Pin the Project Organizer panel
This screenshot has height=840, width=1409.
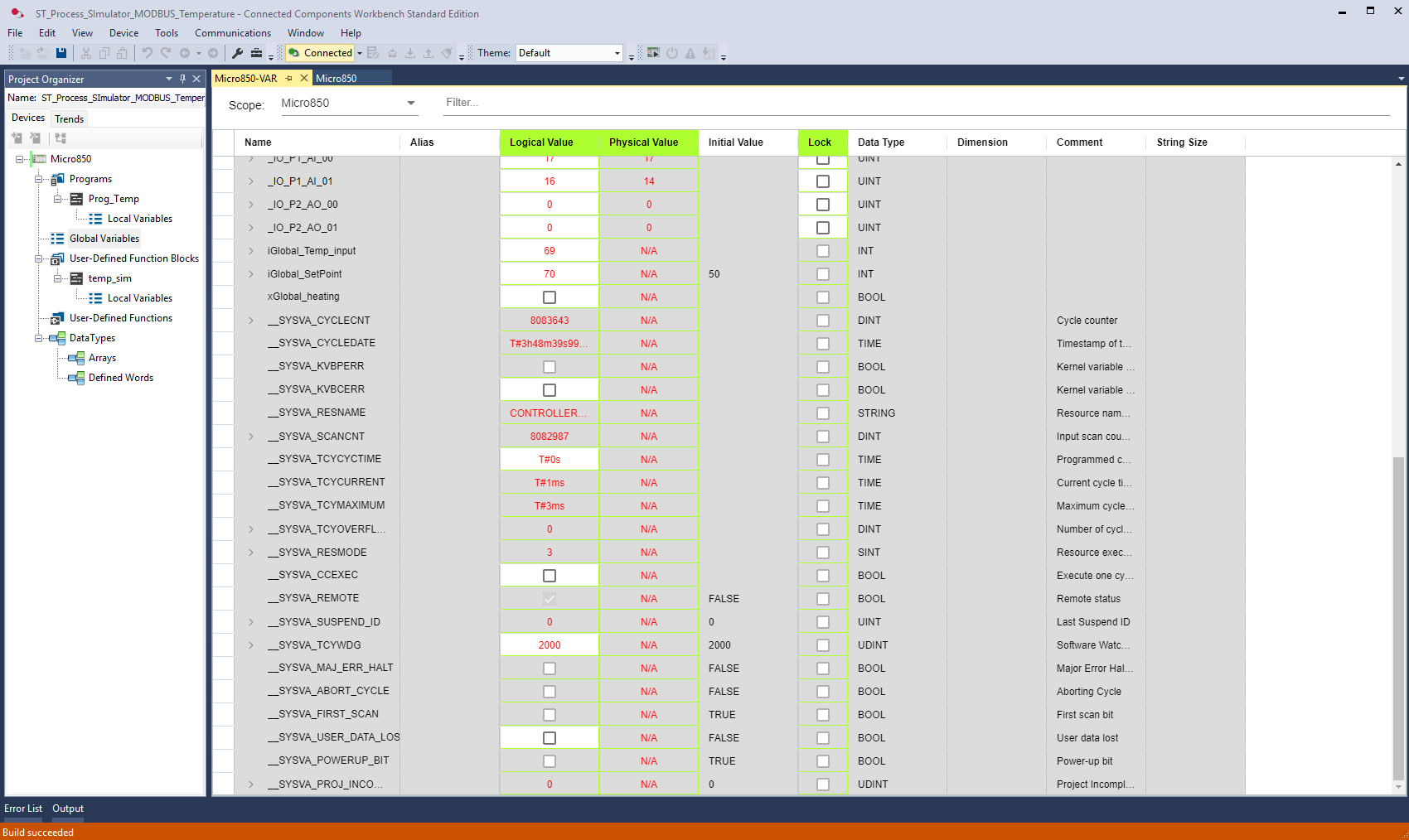[182, 79]
